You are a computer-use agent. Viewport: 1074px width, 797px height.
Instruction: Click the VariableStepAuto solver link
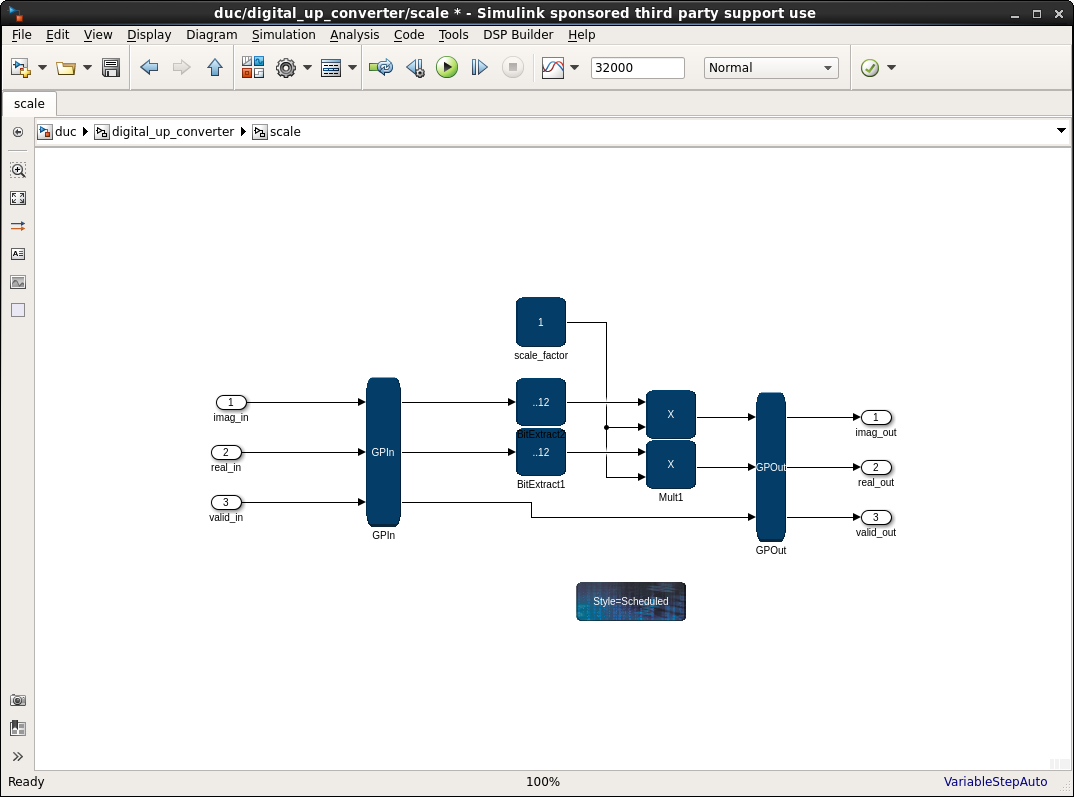pyautogui.click(x=995, y=782)
